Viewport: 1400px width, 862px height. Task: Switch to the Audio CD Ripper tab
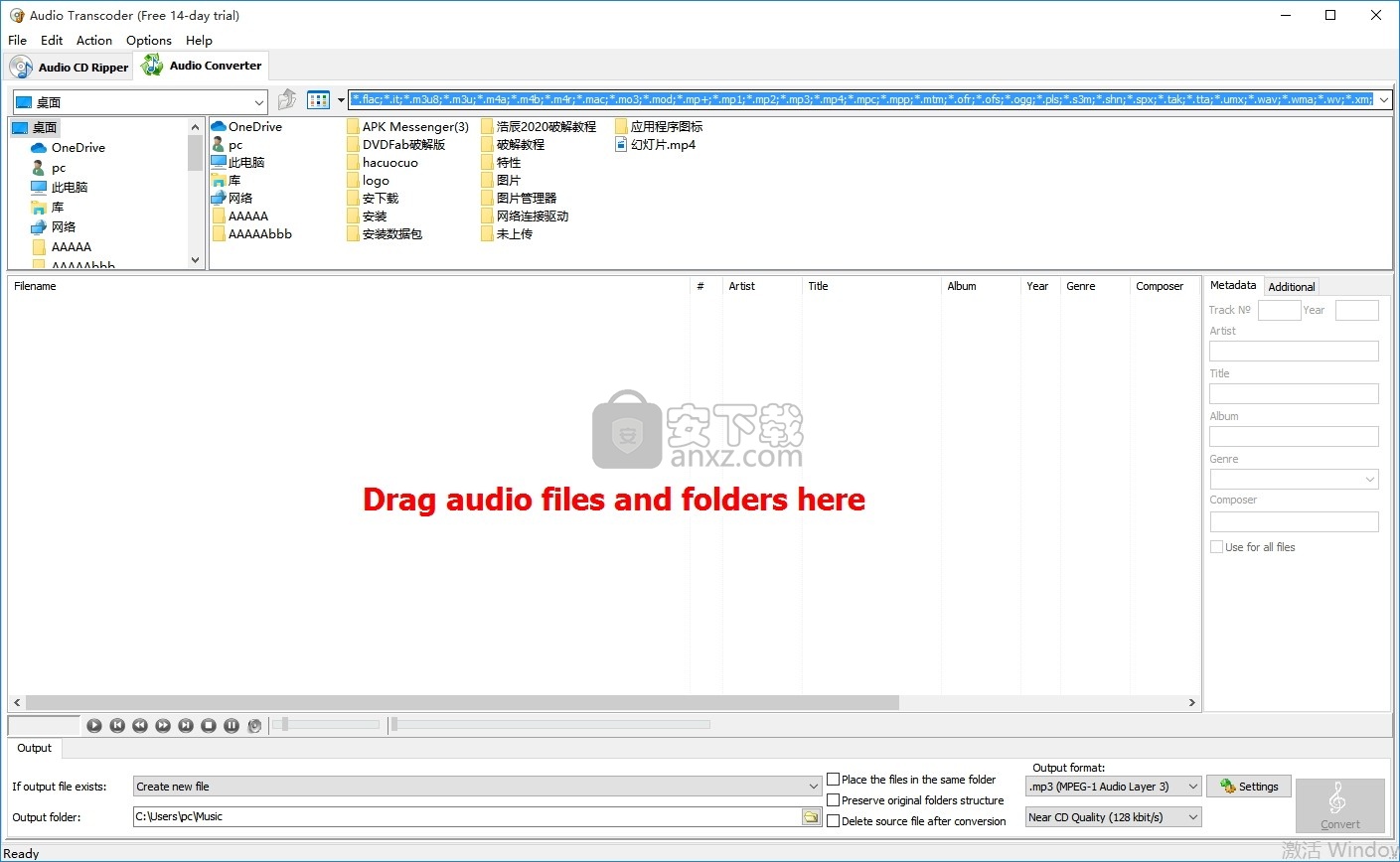pyautogui.click(x=71, y=67)
